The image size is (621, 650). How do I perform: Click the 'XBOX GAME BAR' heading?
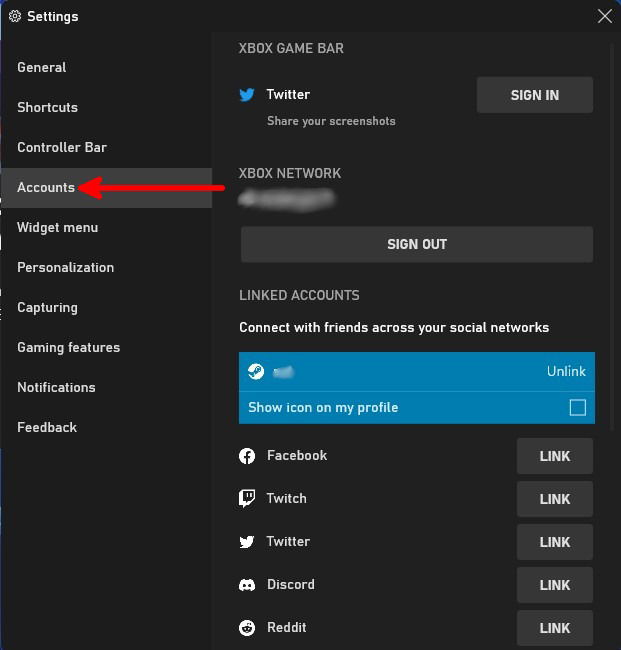(291, 48)
